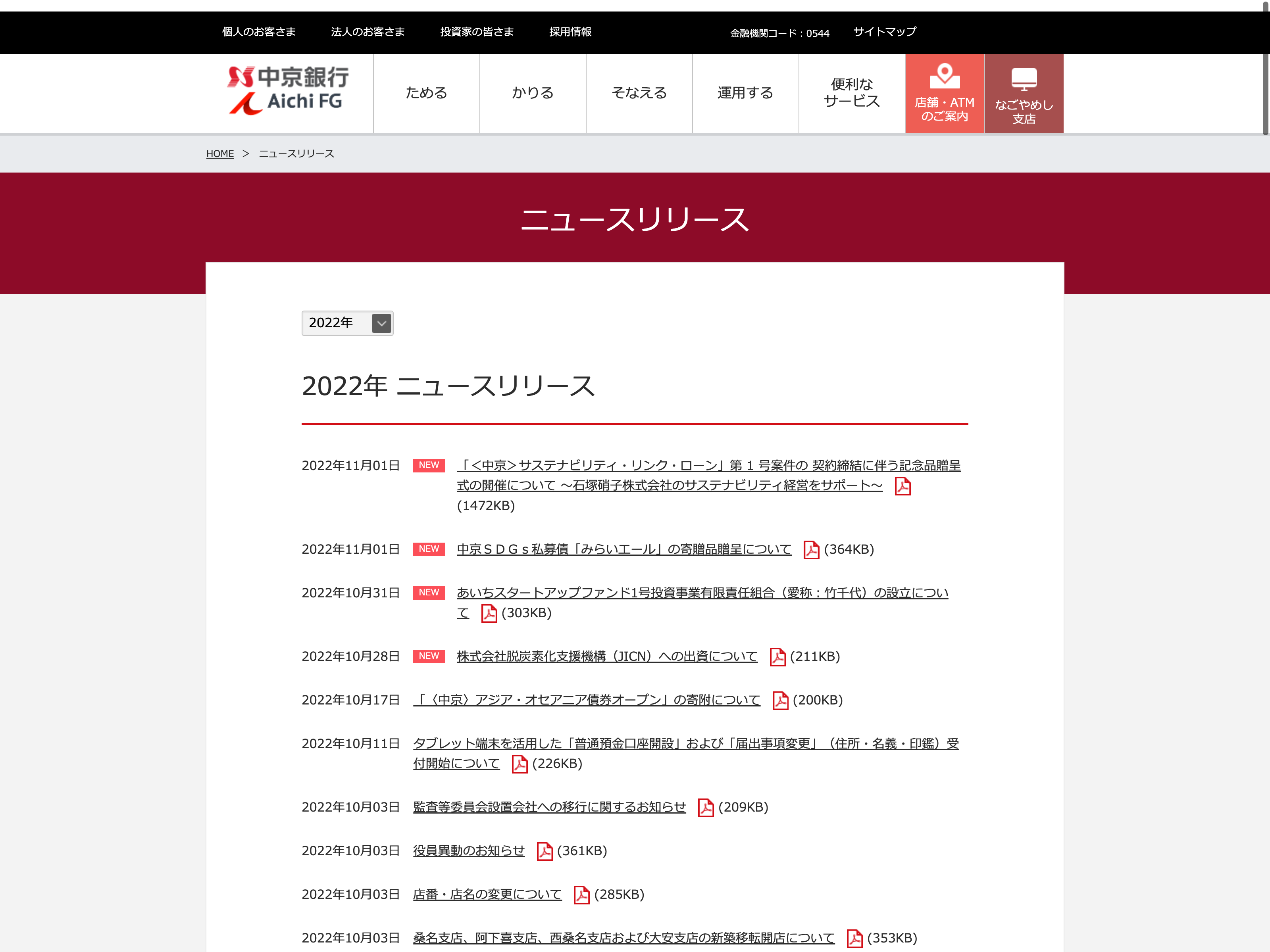Open the 監査等委員会設置会社への移行 news link
The width and height of the screenshot is (1270, 952).
[x=549, y=807]
